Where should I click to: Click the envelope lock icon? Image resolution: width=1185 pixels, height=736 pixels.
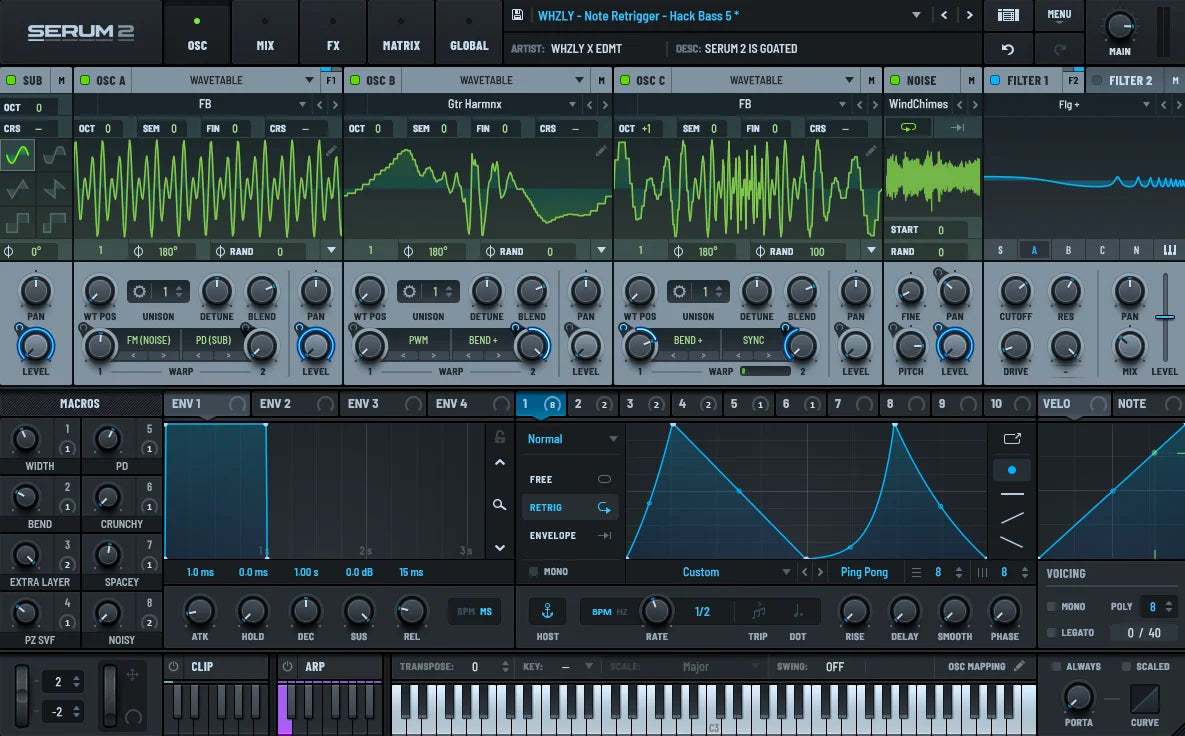pos(499,437)
